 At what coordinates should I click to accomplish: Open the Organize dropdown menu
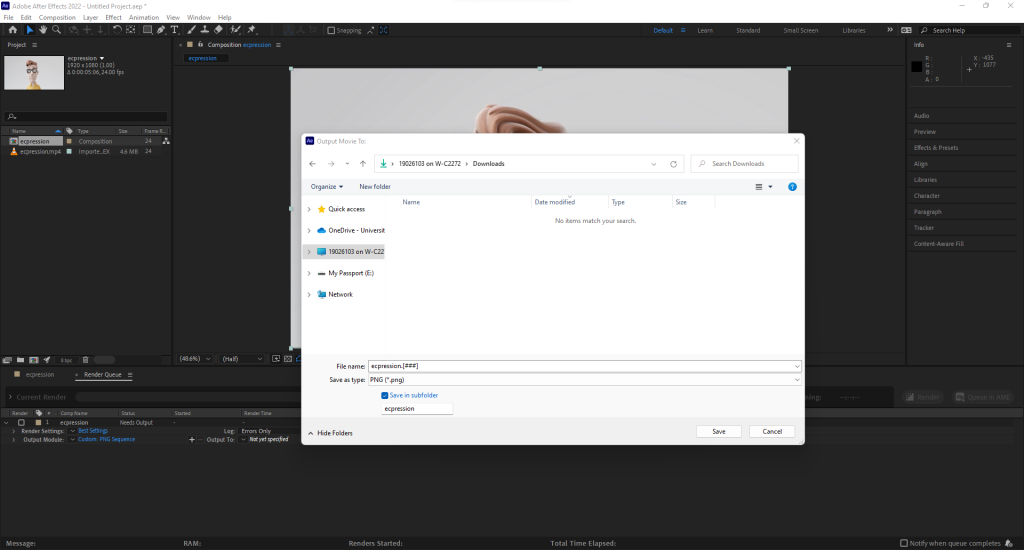point(327,187)
